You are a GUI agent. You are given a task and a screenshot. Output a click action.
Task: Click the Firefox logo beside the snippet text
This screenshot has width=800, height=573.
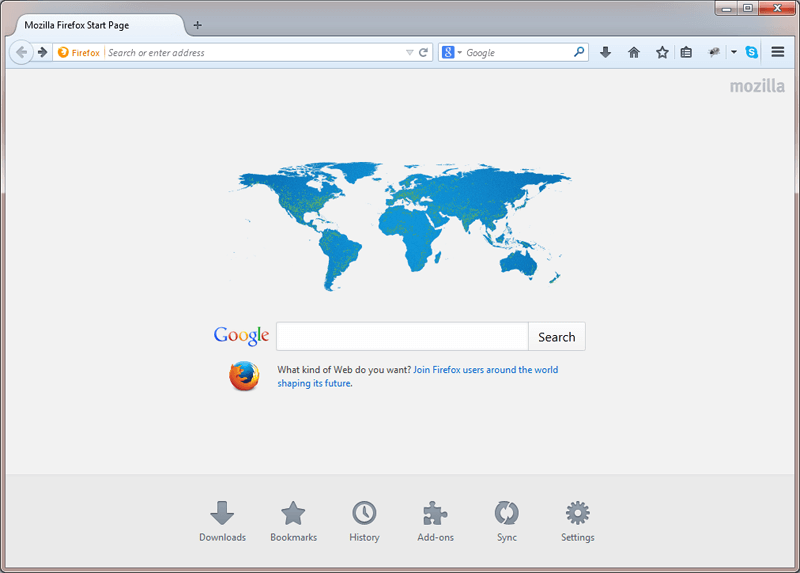244,376
